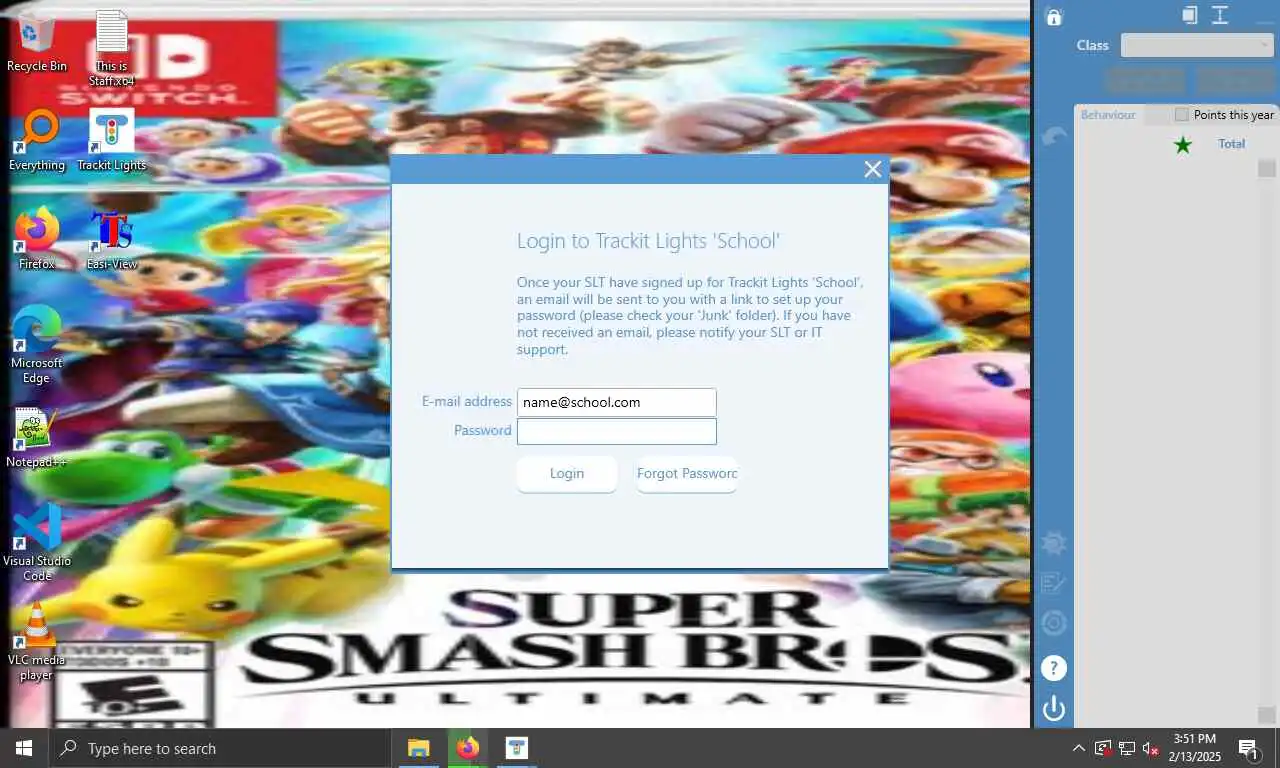The image size is (1280, 768).
Task: Click the copy-window icon atop Trackit panel
Action: pyautogui.click(x=1189, y=14)
